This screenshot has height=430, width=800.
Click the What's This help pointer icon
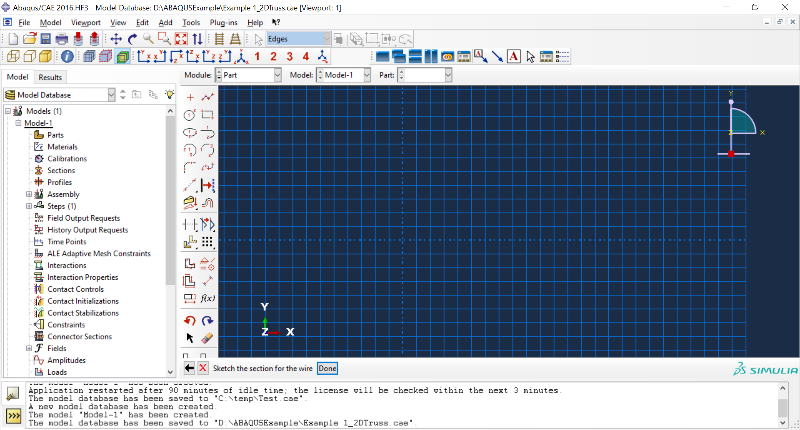pyautogui.click(x=276, y=22)
